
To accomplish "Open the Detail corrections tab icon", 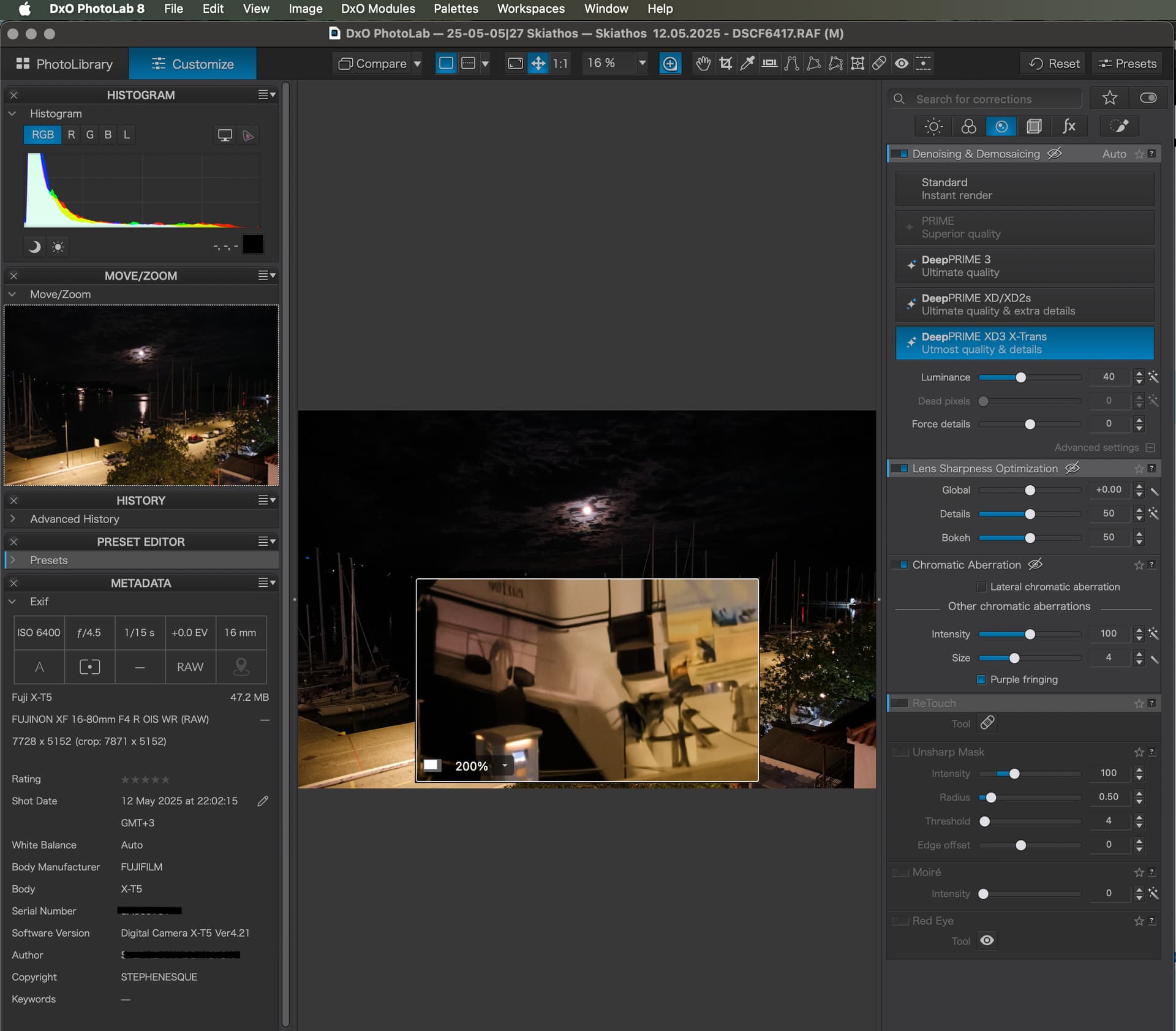I will point(1001,126).
